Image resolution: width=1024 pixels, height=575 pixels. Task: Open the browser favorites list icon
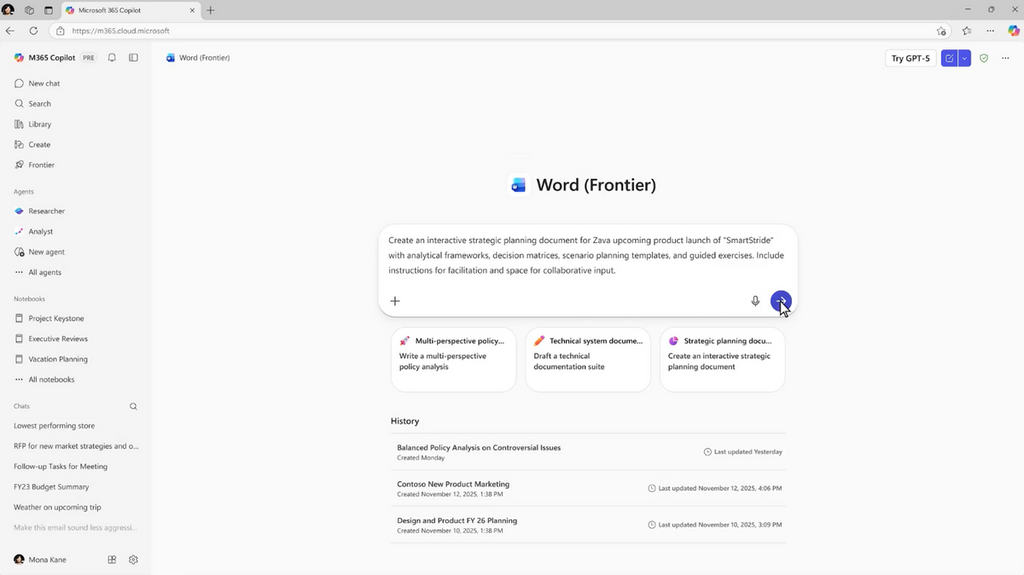967,31
